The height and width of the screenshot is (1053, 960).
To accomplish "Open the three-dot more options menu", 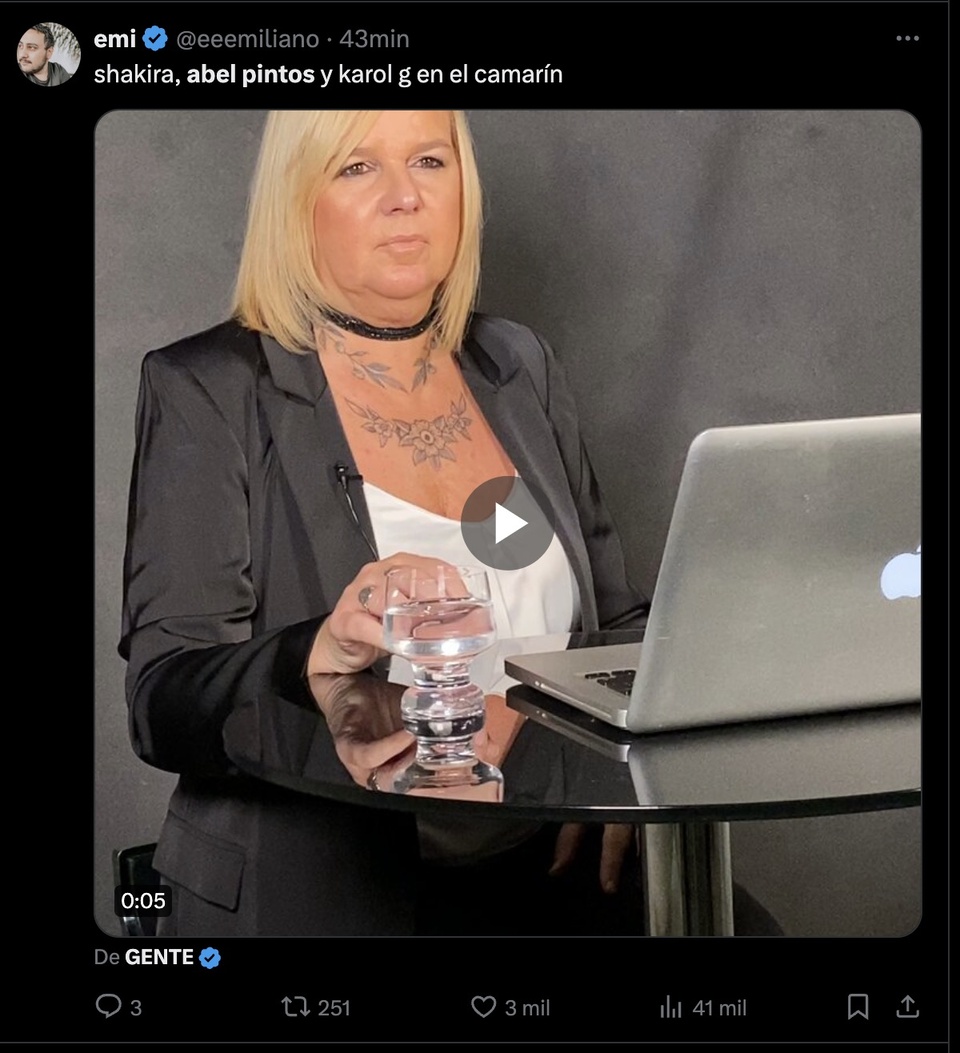I will tap(907, 38).
